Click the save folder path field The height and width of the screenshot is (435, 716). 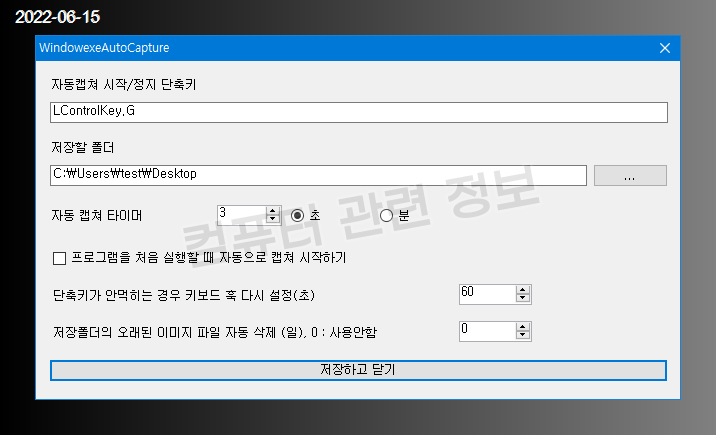click(318, 175)
